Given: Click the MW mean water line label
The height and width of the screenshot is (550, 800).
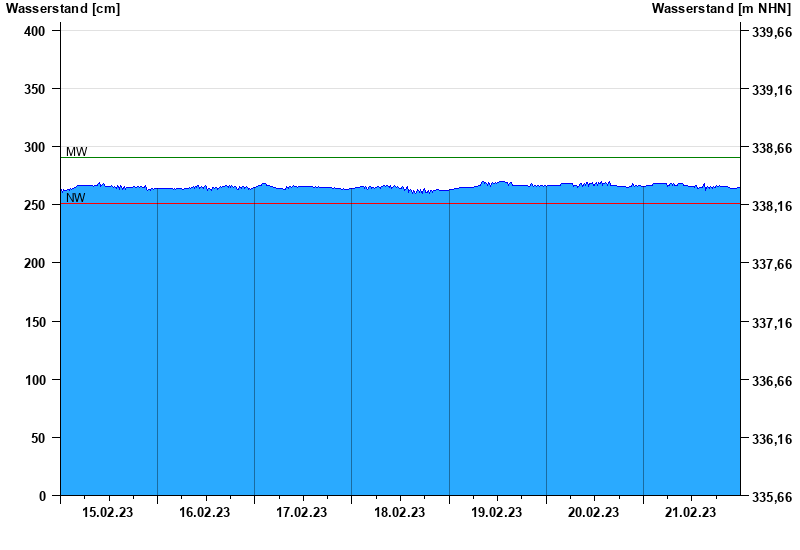Looking at the screenshot, I should click(76, 152).
